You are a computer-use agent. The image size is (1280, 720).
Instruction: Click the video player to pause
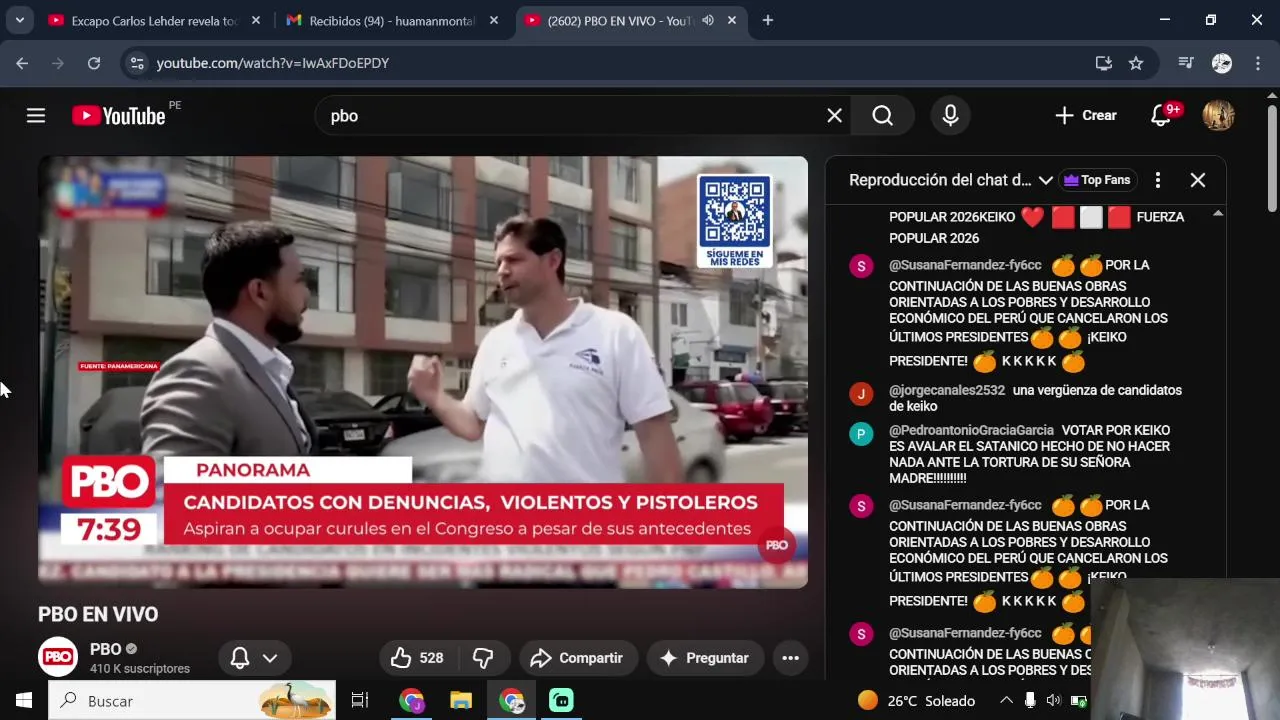pyautogui.click(x=423, y=371)
